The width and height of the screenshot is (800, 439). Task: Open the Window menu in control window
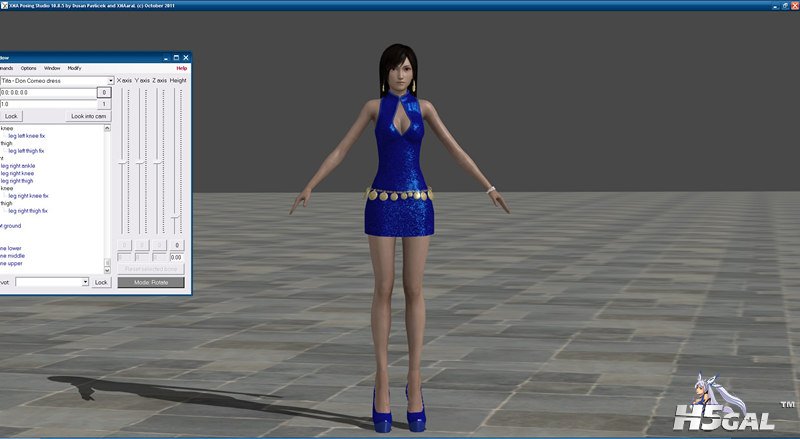pyautogui.click(x=52, y=68)
